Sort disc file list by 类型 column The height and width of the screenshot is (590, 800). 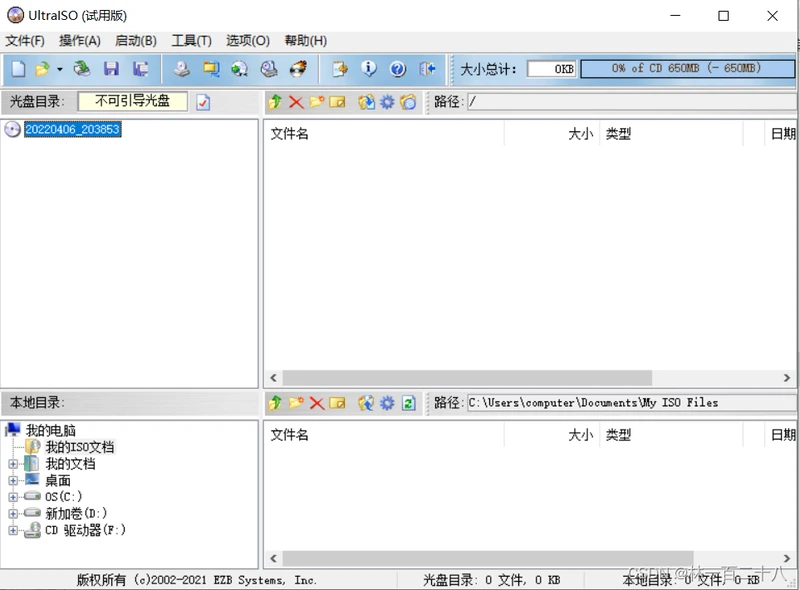click(x=670, y=134)
